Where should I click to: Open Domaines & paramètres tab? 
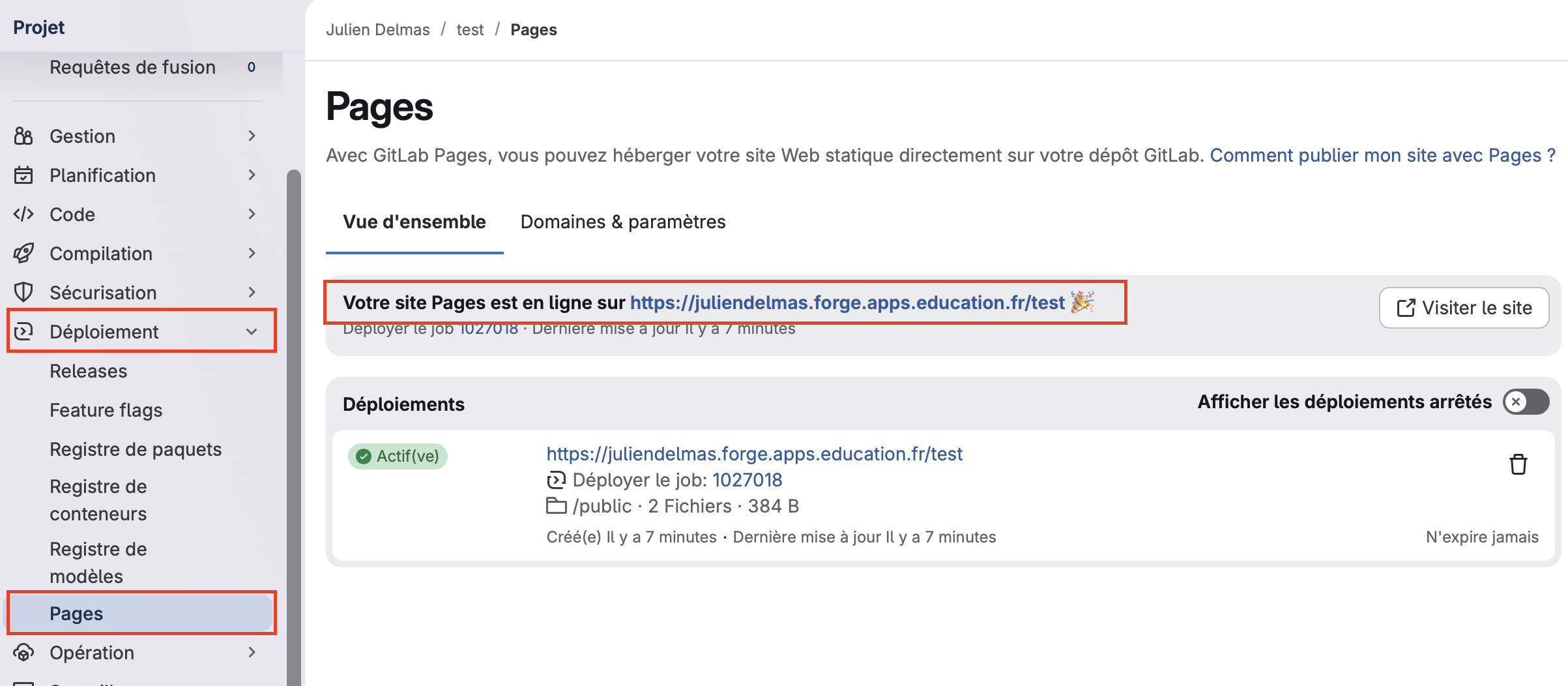[x=623, y=222]
